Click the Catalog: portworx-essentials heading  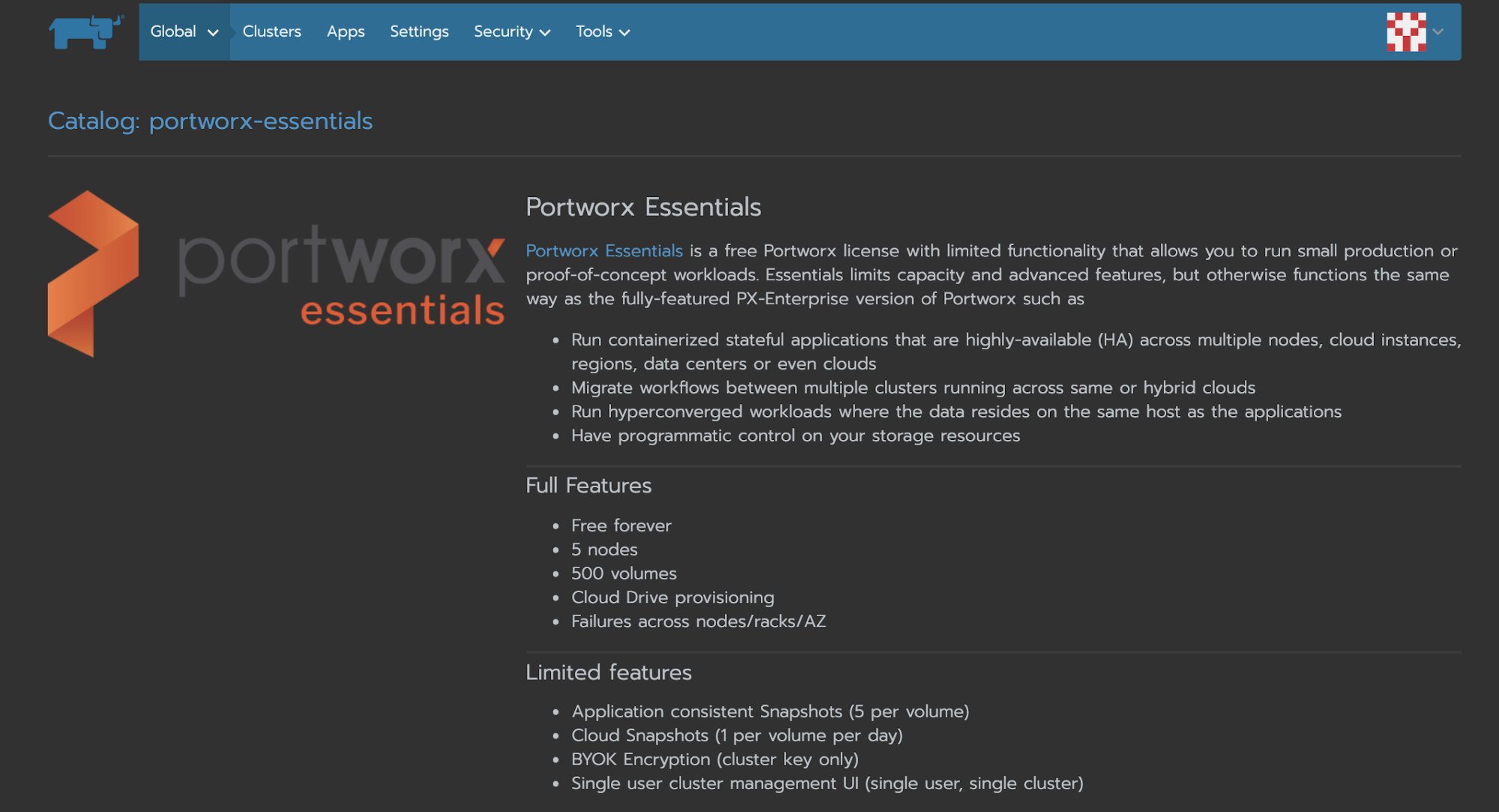click(211, 121)
